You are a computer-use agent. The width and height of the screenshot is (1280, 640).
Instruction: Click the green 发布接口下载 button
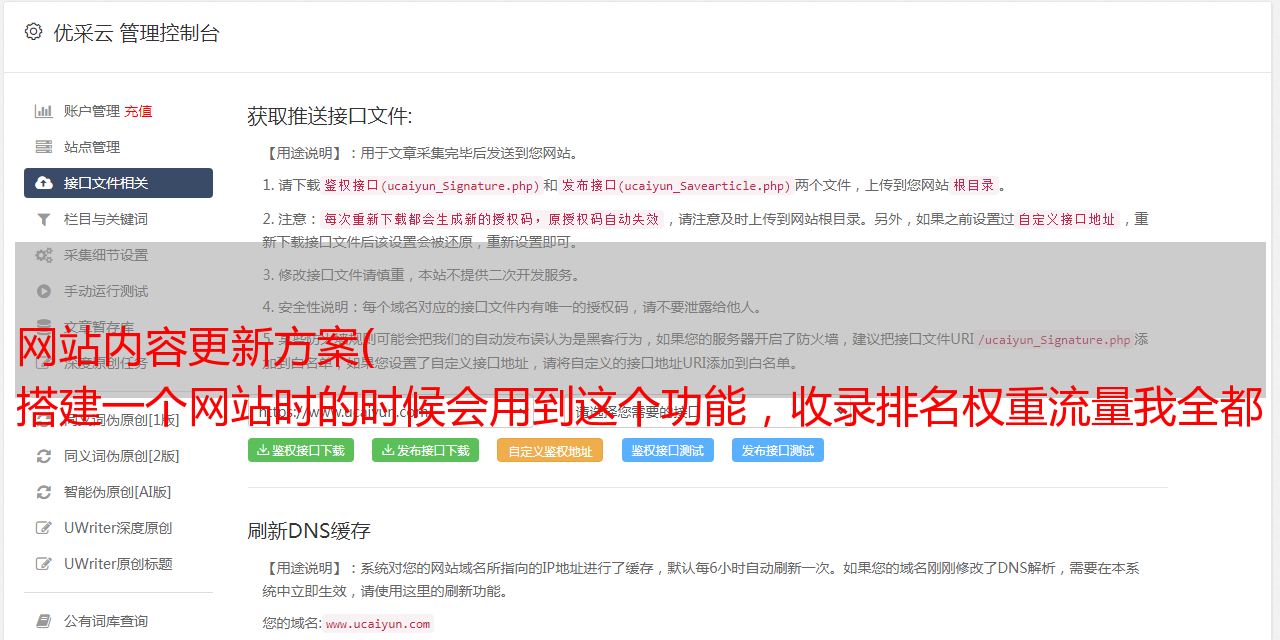point(425,450)
